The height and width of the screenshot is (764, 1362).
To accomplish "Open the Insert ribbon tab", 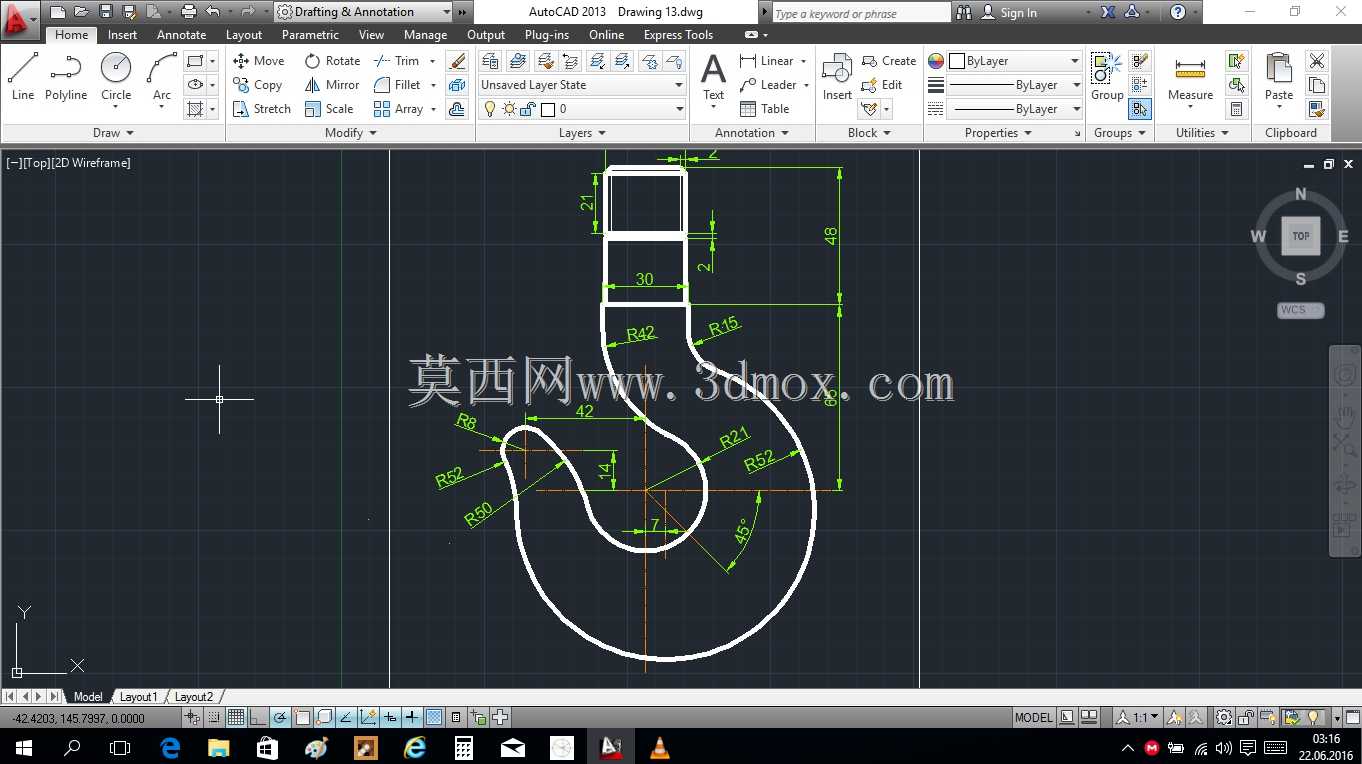I will pos(122,35).
